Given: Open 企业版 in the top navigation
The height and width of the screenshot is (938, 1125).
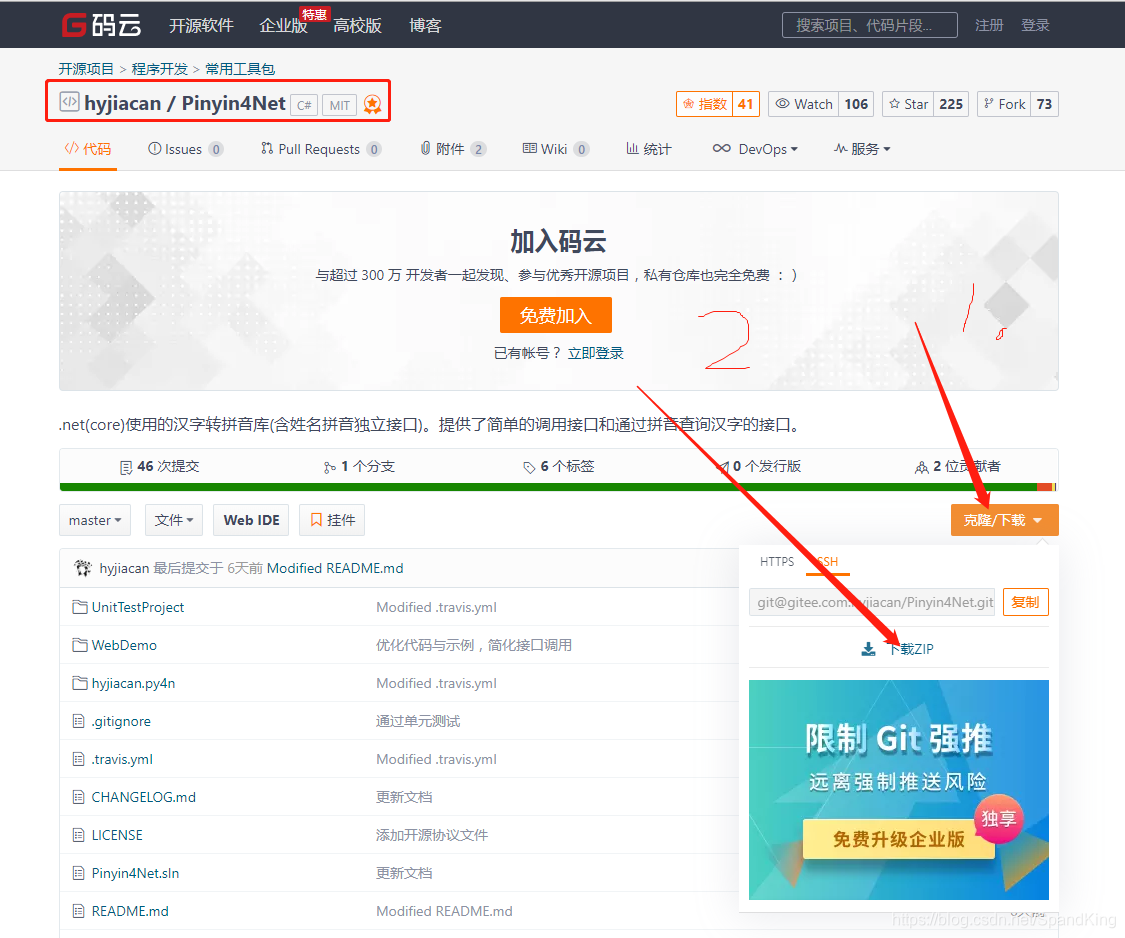Looking at the screenshot, I should [283, 26].
